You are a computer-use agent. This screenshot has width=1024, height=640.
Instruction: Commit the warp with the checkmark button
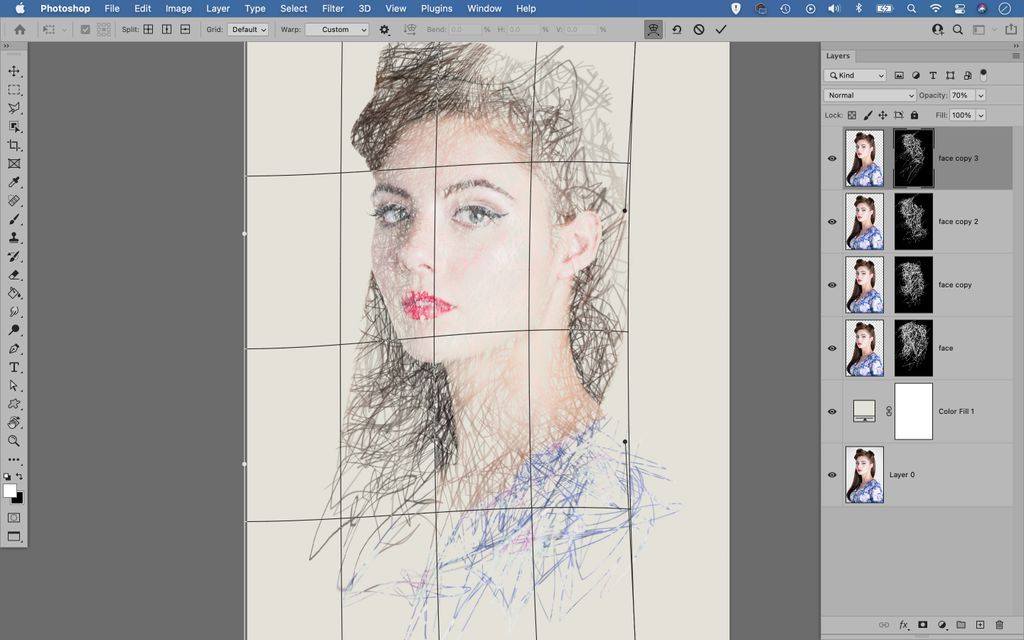click(x=721, y=29)
